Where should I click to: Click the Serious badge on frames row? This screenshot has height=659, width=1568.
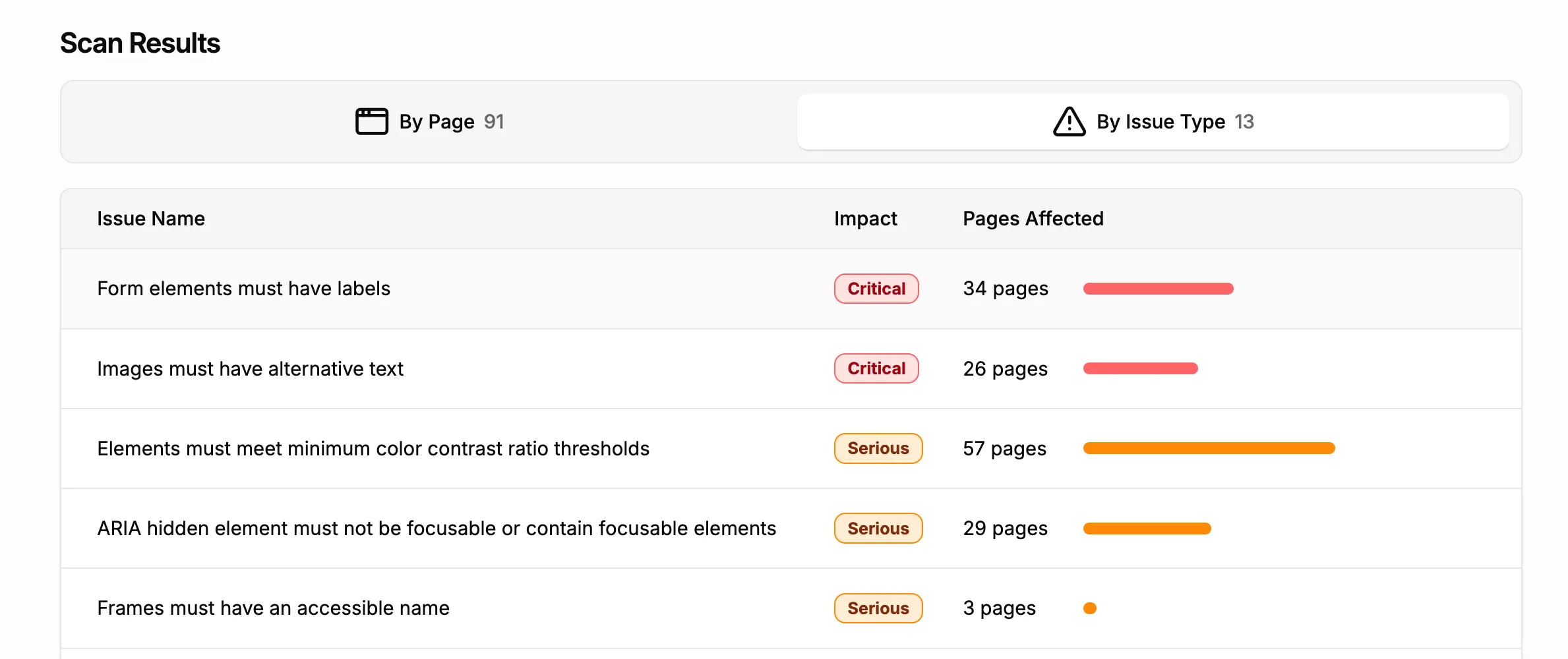tap(878, 608)
